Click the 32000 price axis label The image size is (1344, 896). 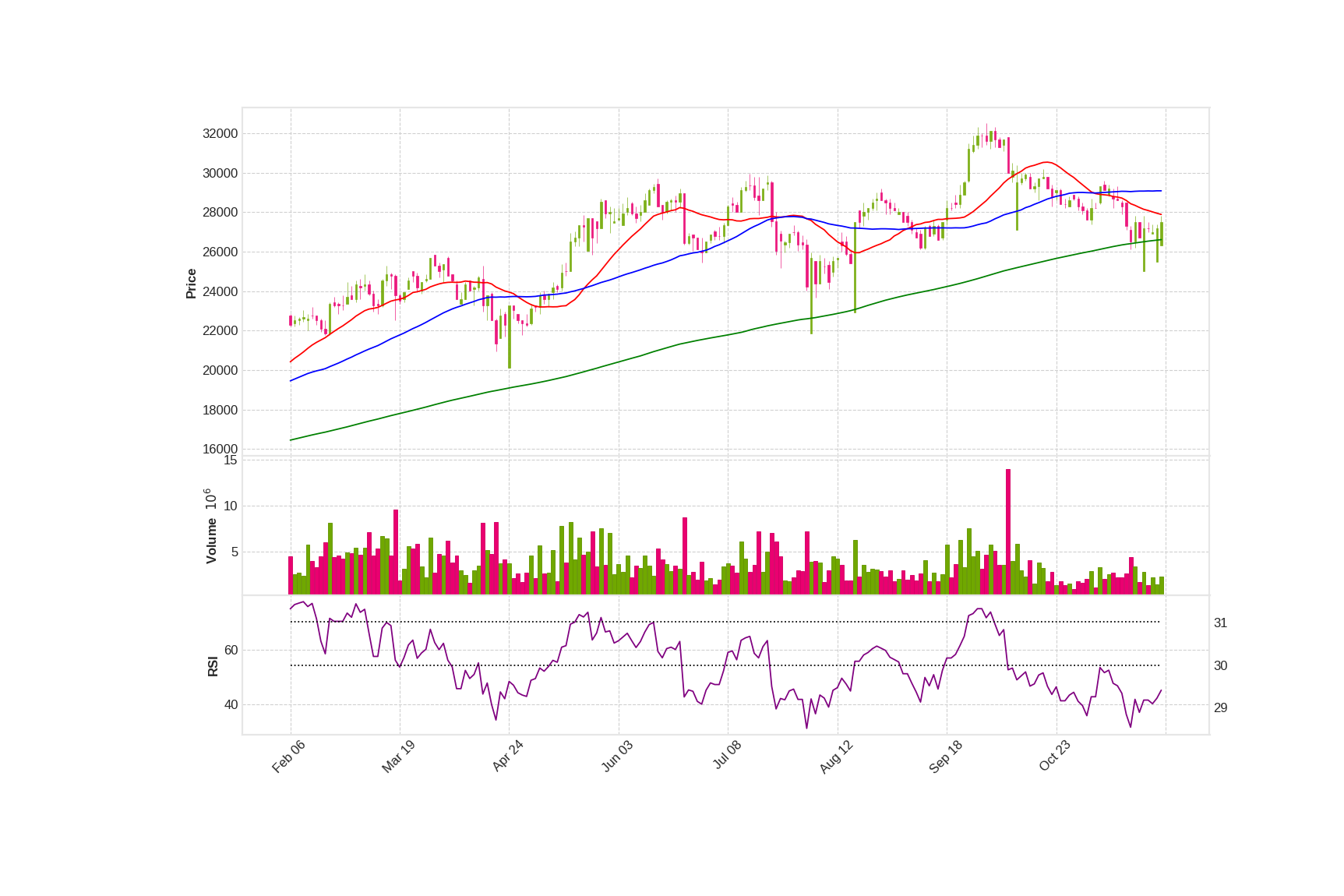[x=220, y=134]
